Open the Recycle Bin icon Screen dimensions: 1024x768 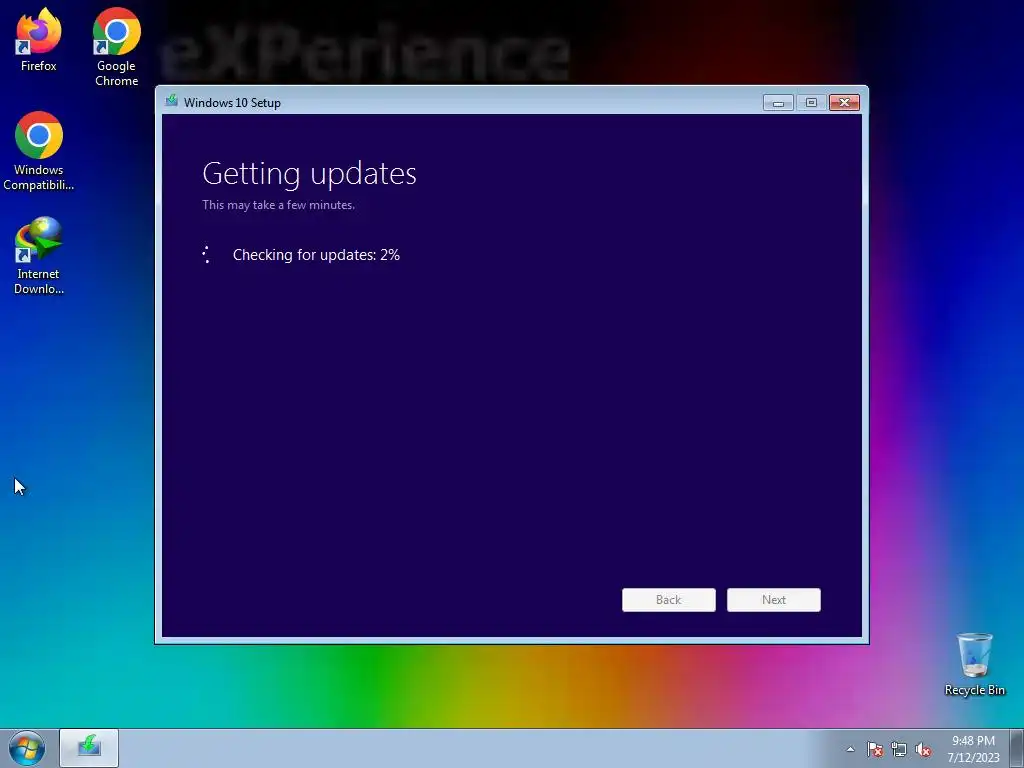[974, 664]
